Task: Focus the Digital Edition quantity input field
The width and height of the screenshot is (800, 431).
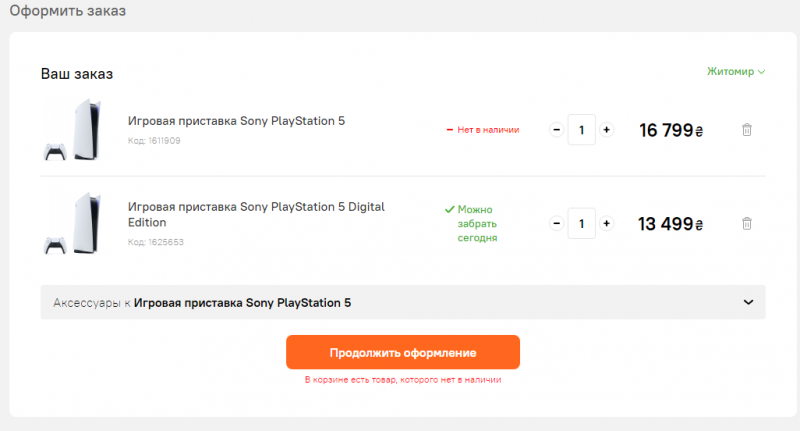Action: point(581,223)
